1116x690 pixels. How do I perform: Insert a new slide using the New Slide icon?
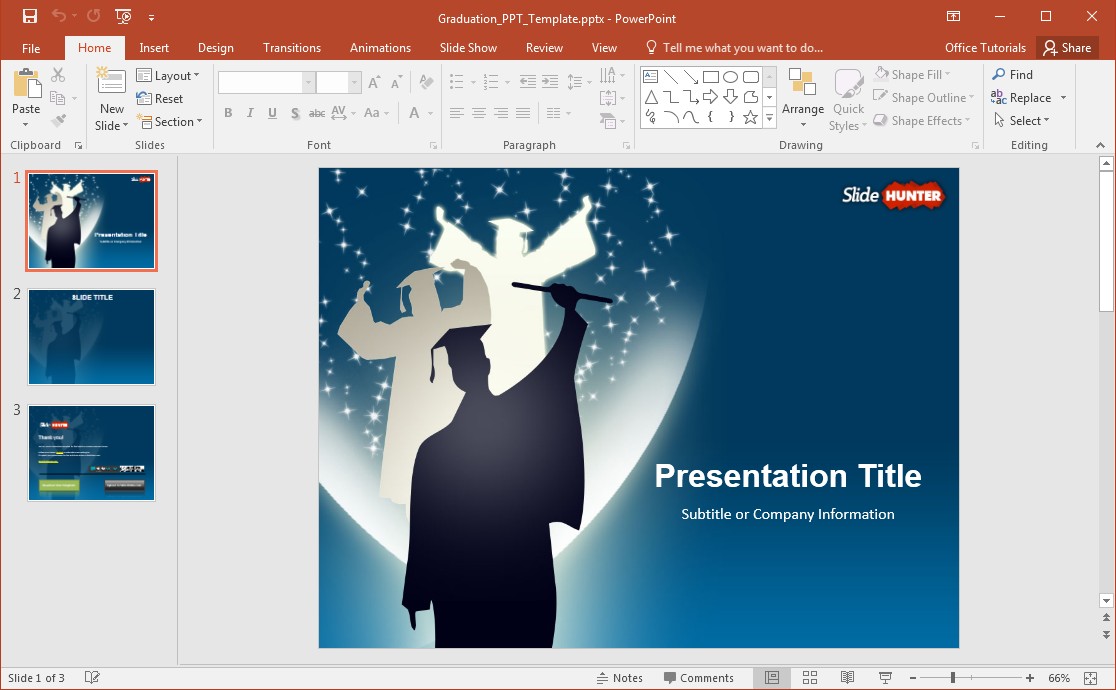(x=111, y=82)
